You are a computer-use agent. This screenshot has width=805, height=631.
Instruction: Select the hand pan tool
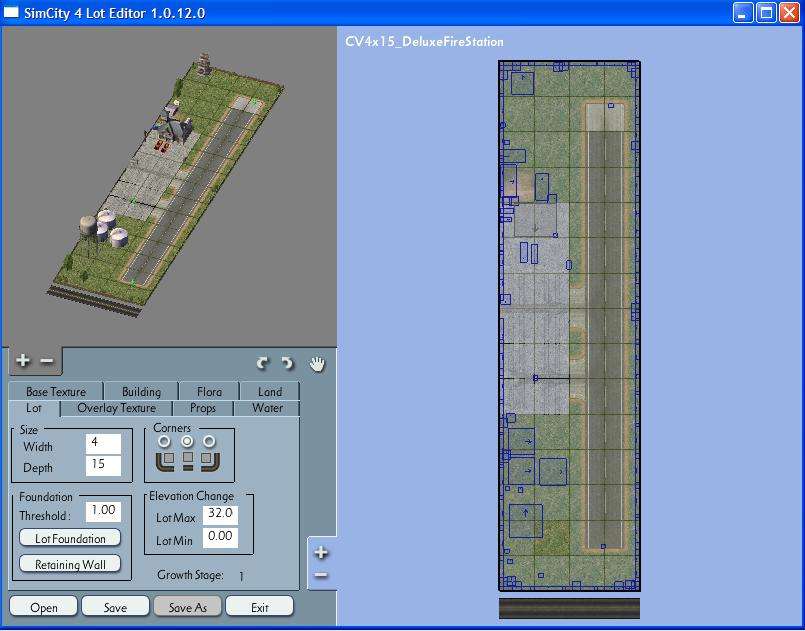point(317,364)
